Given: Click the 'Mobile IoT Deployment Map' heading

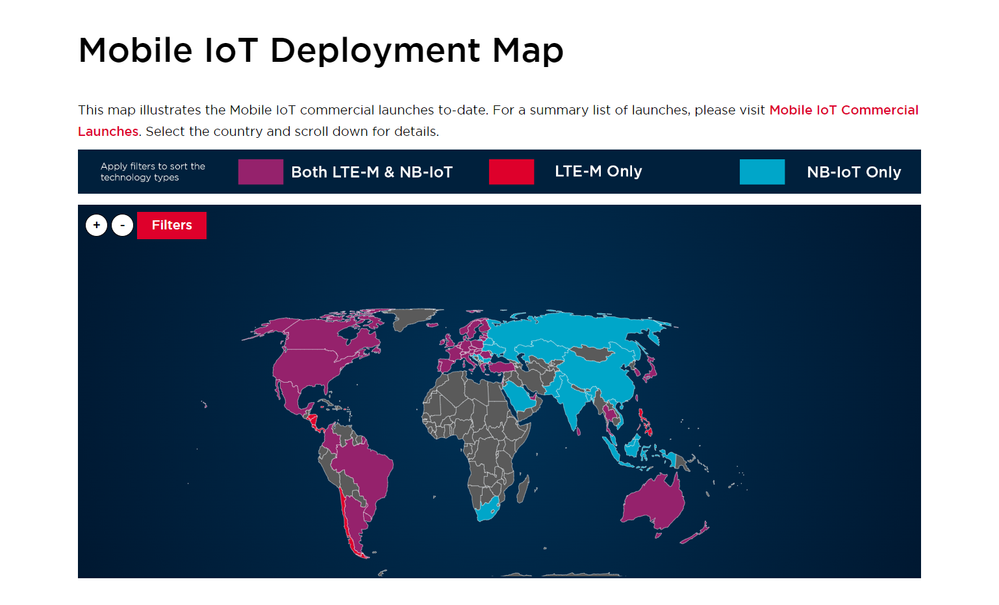Looking at the screenshot, I should point(320,50).
